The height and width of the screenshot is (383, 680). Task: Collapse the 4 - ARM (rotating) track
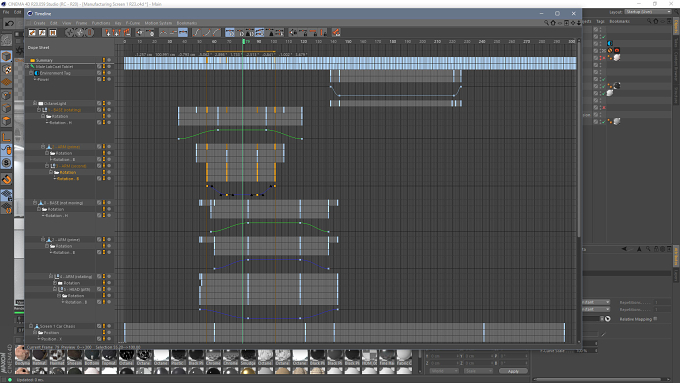tap(51, 276)
